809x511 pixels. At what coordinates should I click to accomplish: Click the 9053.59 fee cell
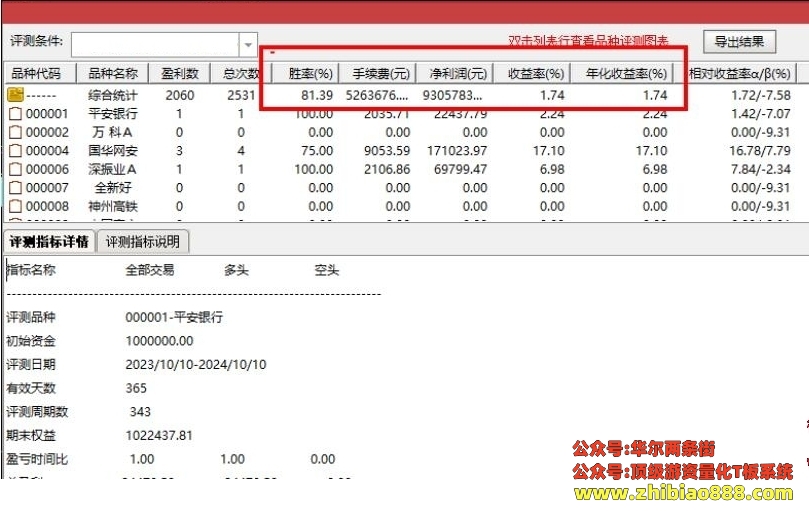pyautogui.click(x=387, y=151)
